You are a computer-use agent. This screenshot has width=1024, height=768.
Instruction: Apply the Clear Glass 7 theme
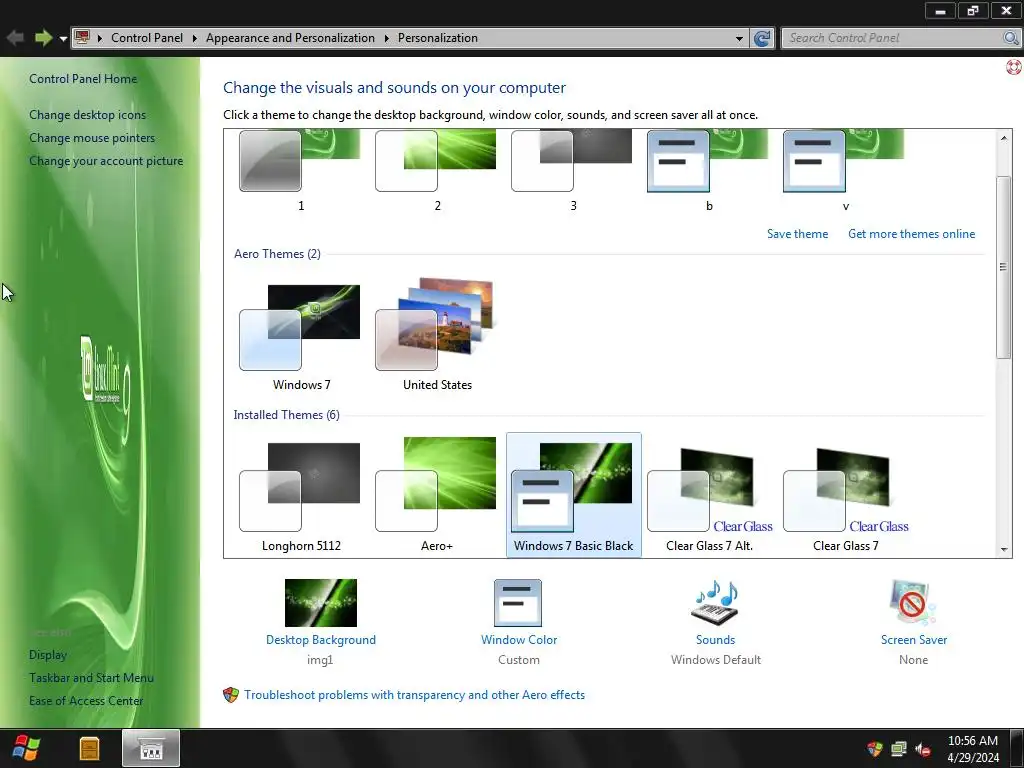(844, 496)
